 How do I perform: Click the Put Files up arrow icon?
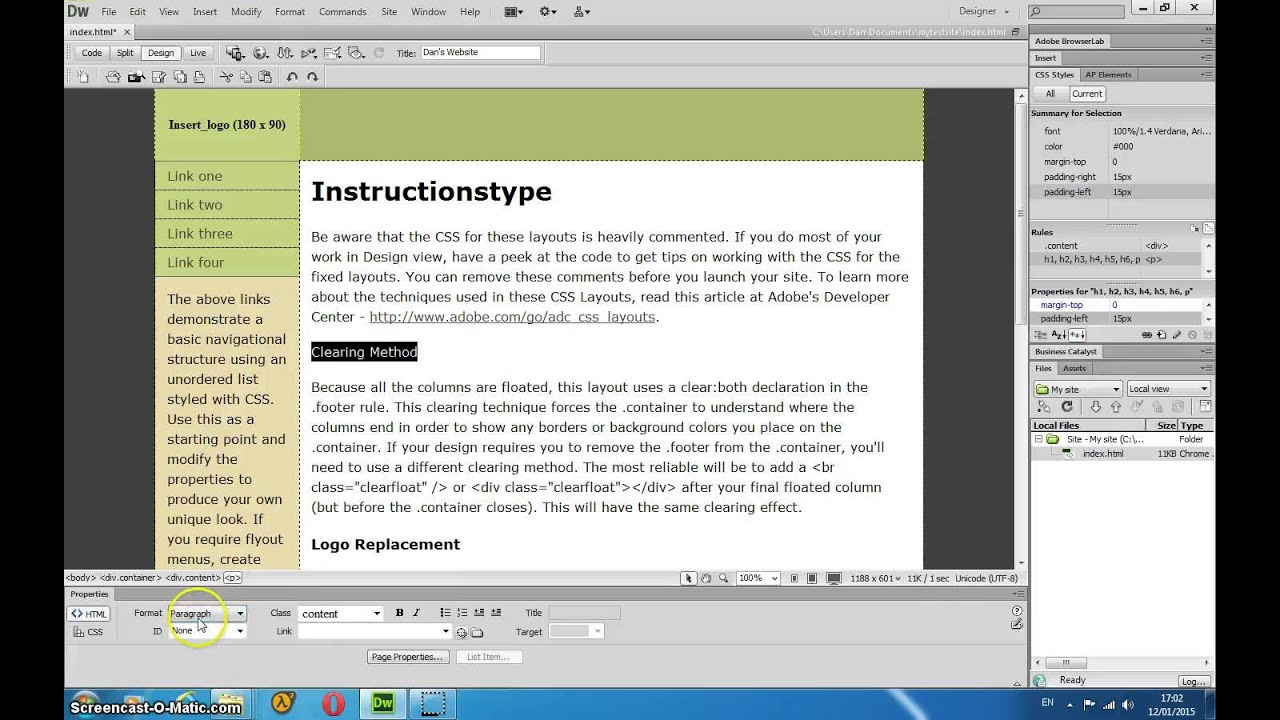click(1116, 407)
